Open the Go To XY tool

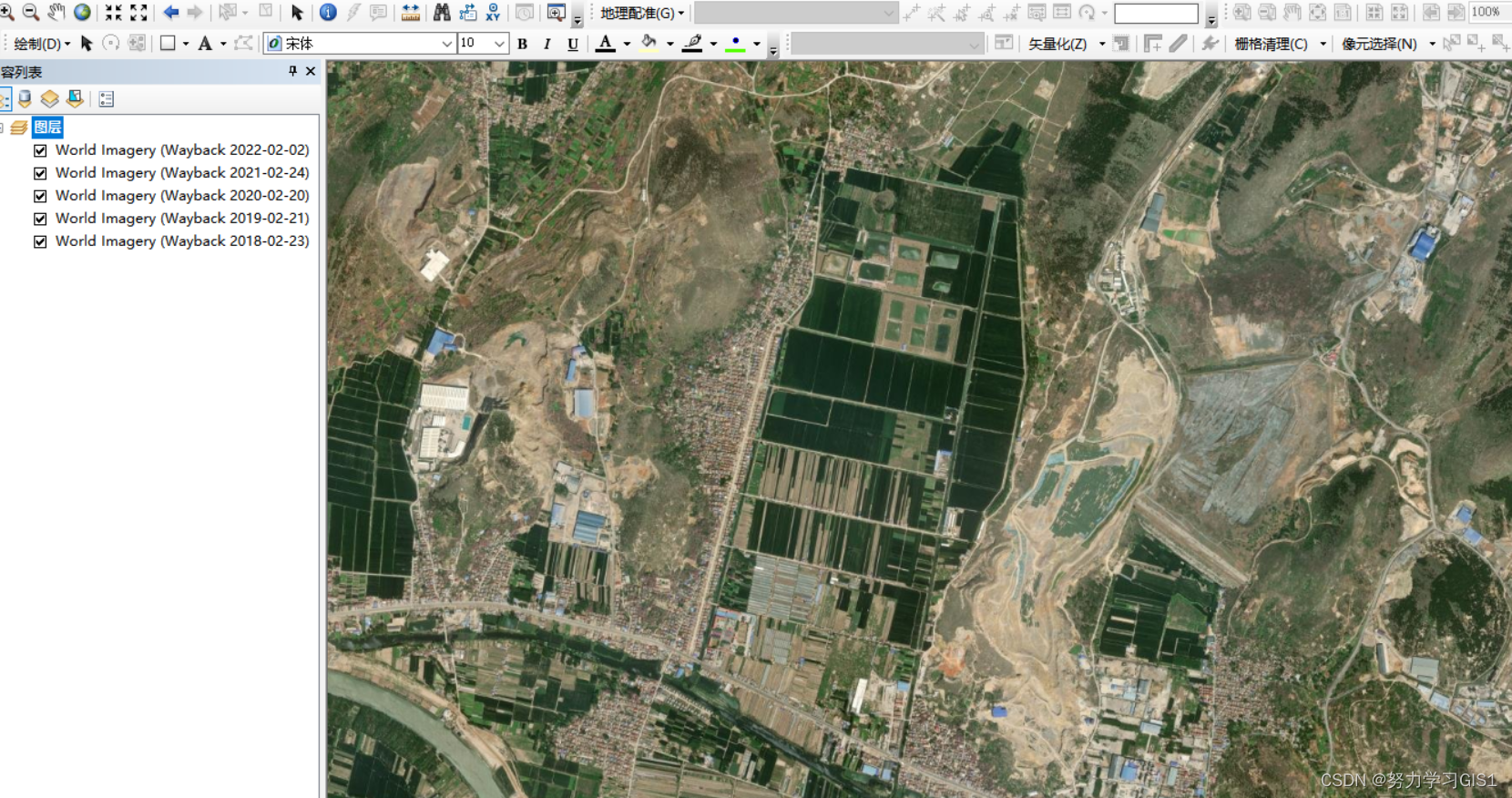(493, 12)
